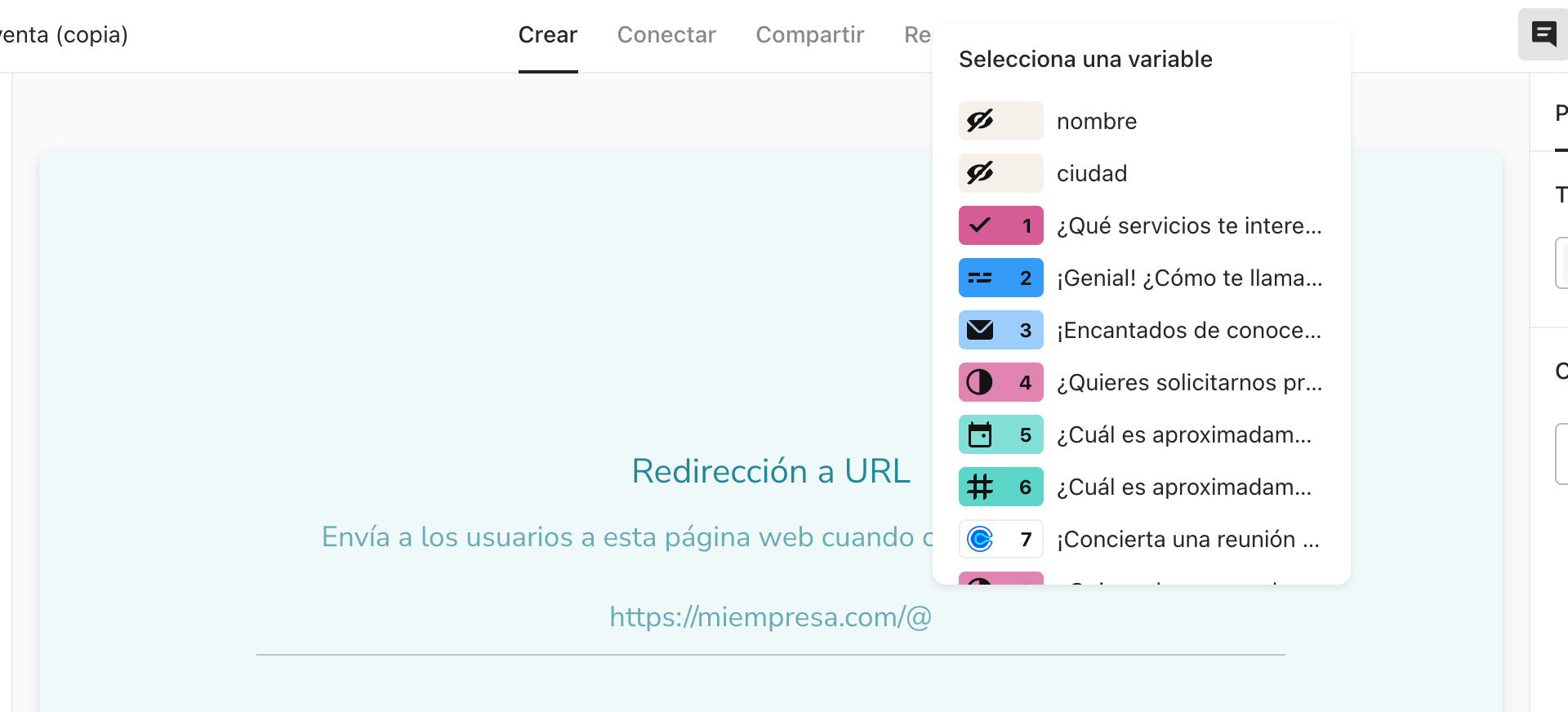
Task: Click email envelope badge of question 3
Action: coord(1000,330)
